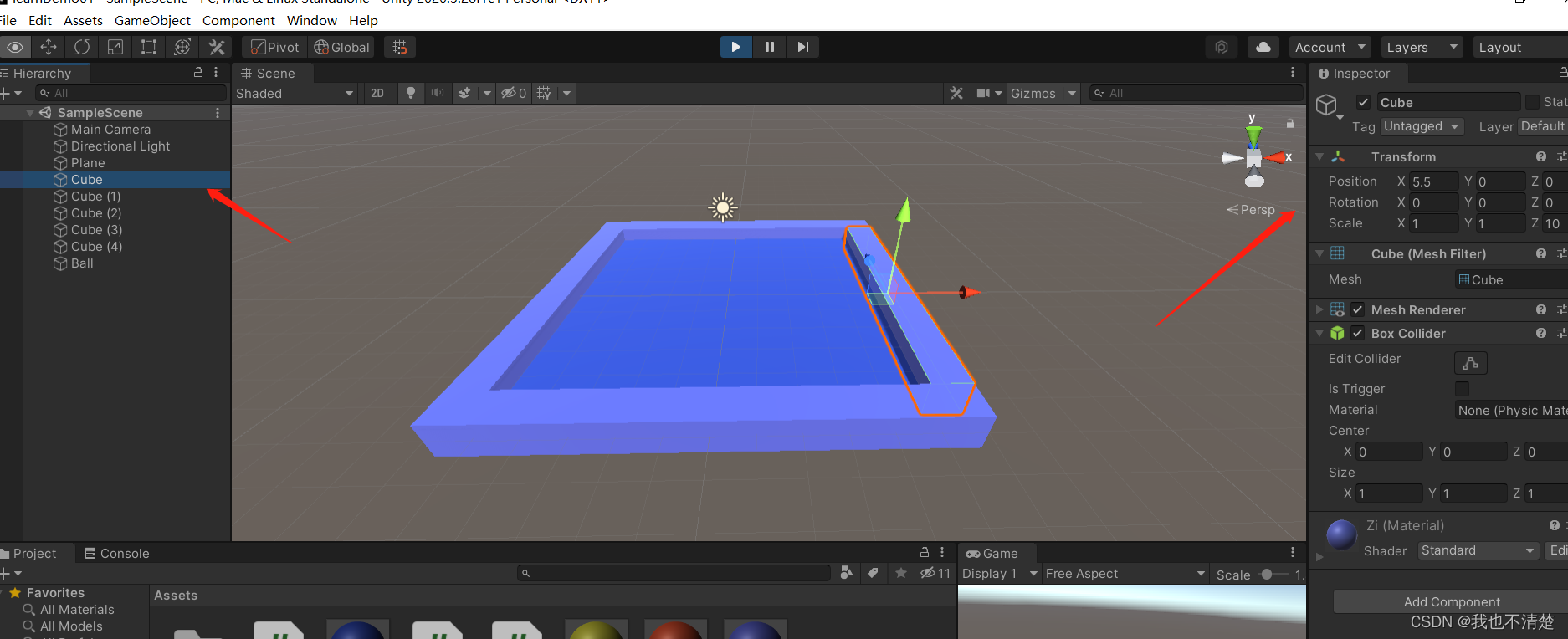Image resolution: width=1568 pixels, height=639 pixels.
Task: Collapse the SampleScene tree node
Action: [30, 113]
